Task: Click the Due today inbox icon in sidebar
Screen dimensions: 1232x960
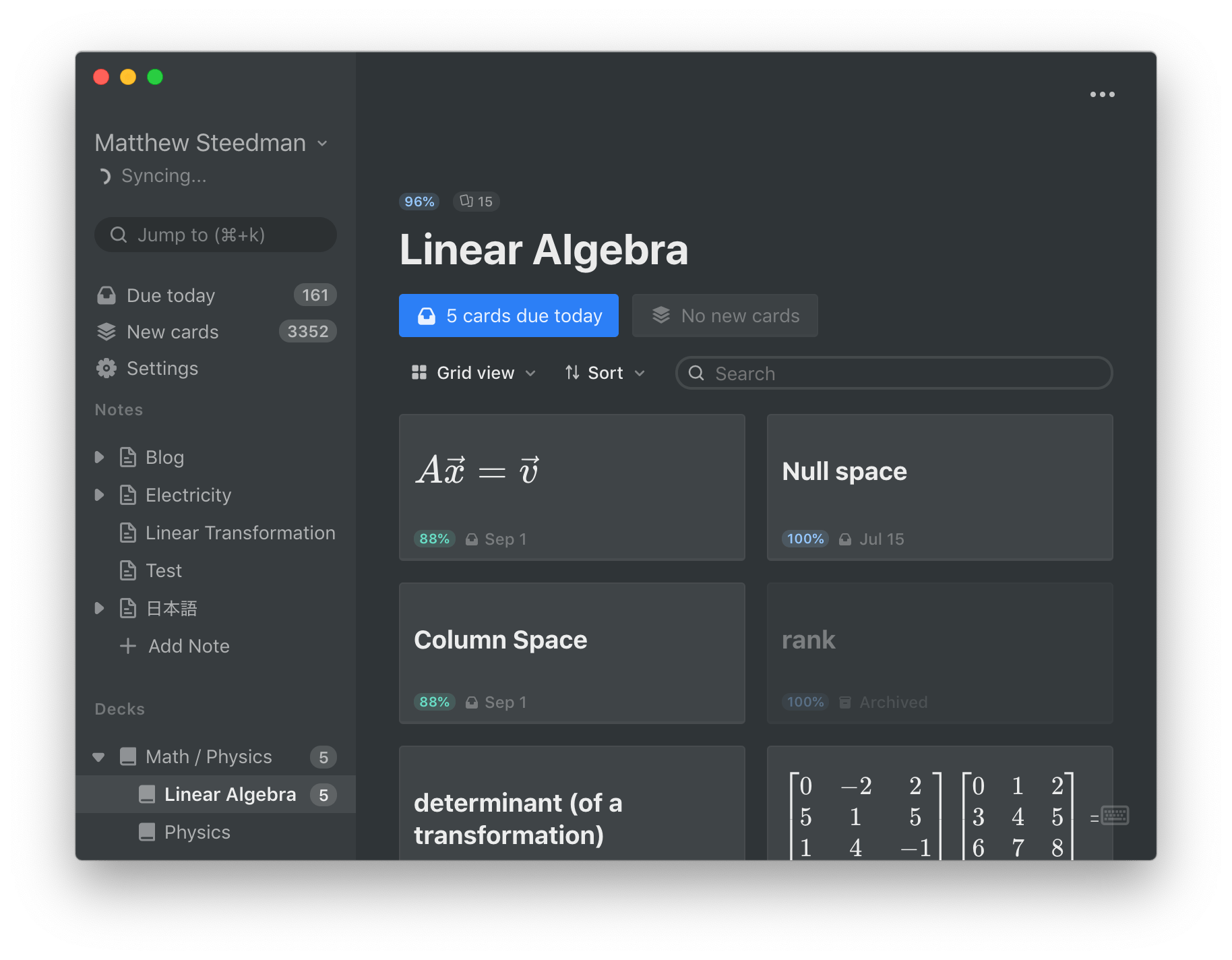Action: (106, 295)
